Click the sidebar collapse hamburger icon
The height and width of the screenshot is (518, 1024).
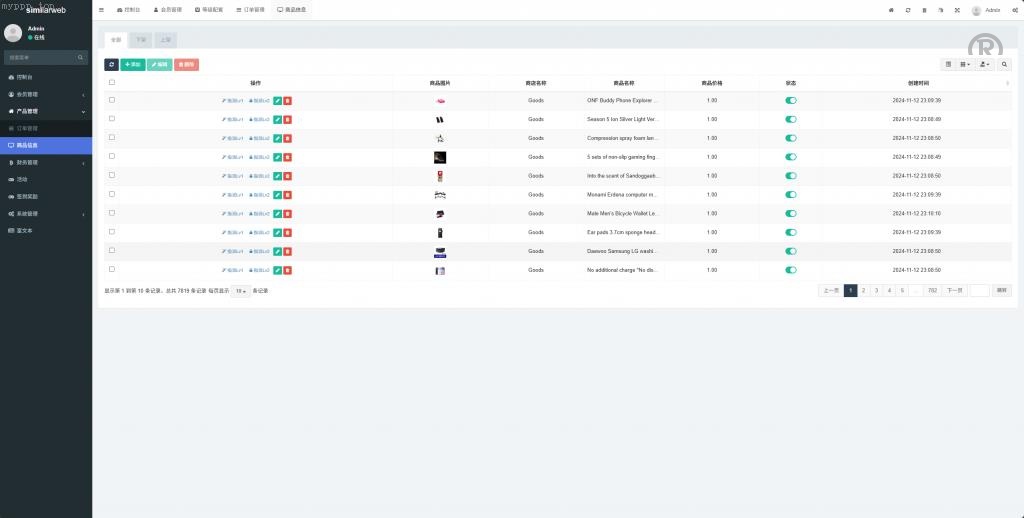click(101, 9)
